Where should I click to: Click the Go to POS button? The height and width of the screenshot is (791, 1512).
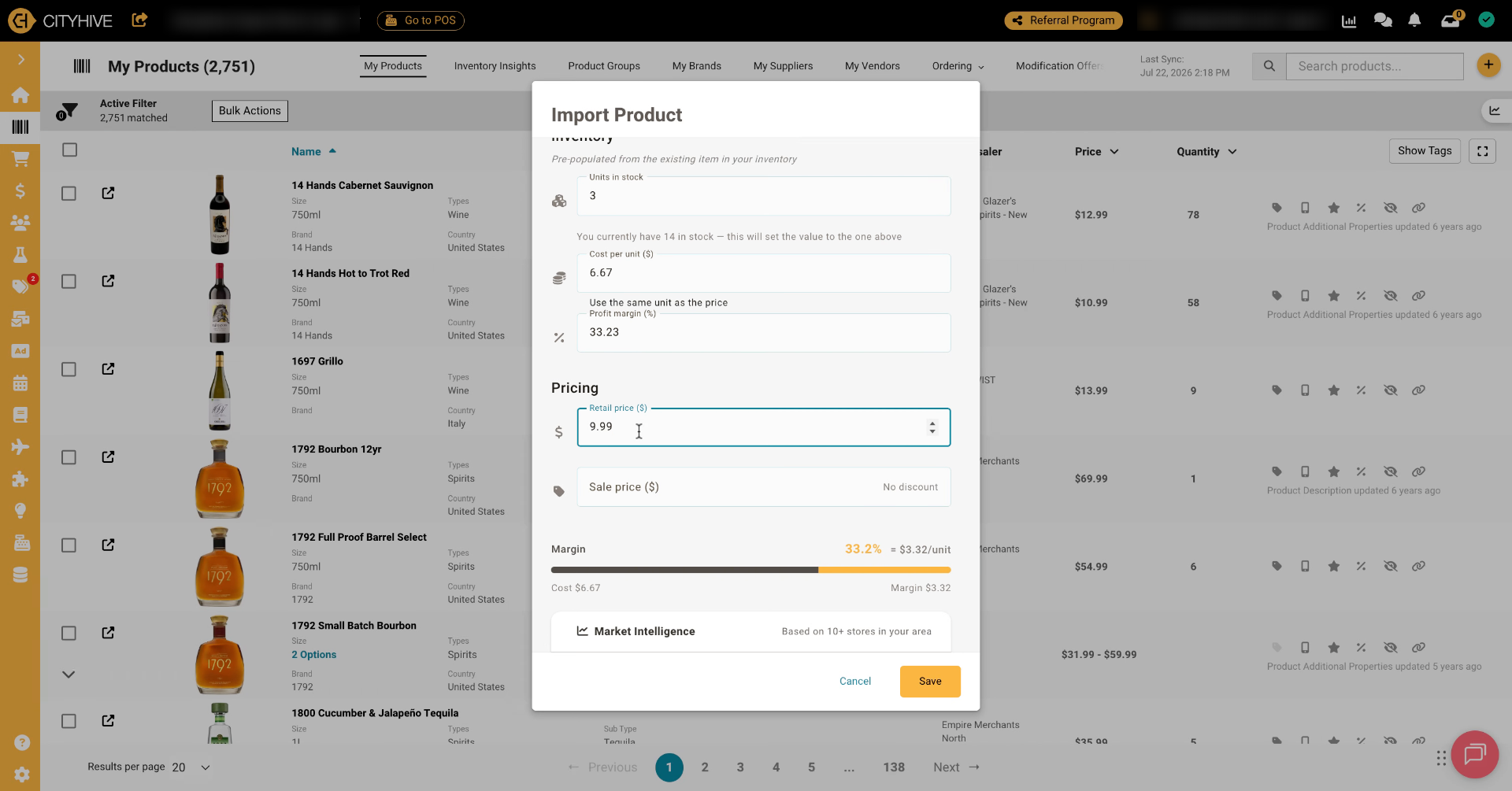(x=421, y=20)
